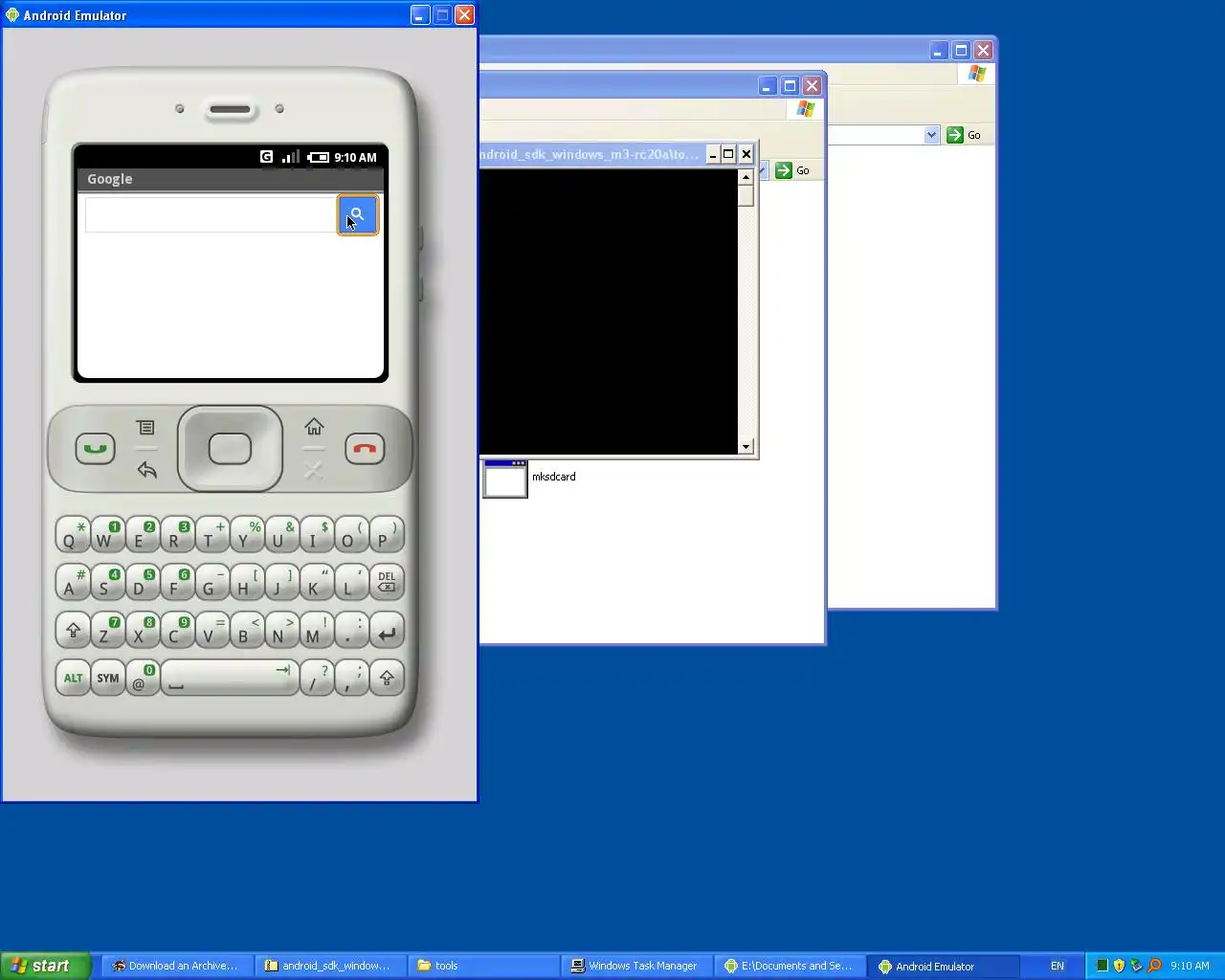1225x980 pixels.
Task: Switch to Windows Task Manager taskbar item
Action: (637, 966)
